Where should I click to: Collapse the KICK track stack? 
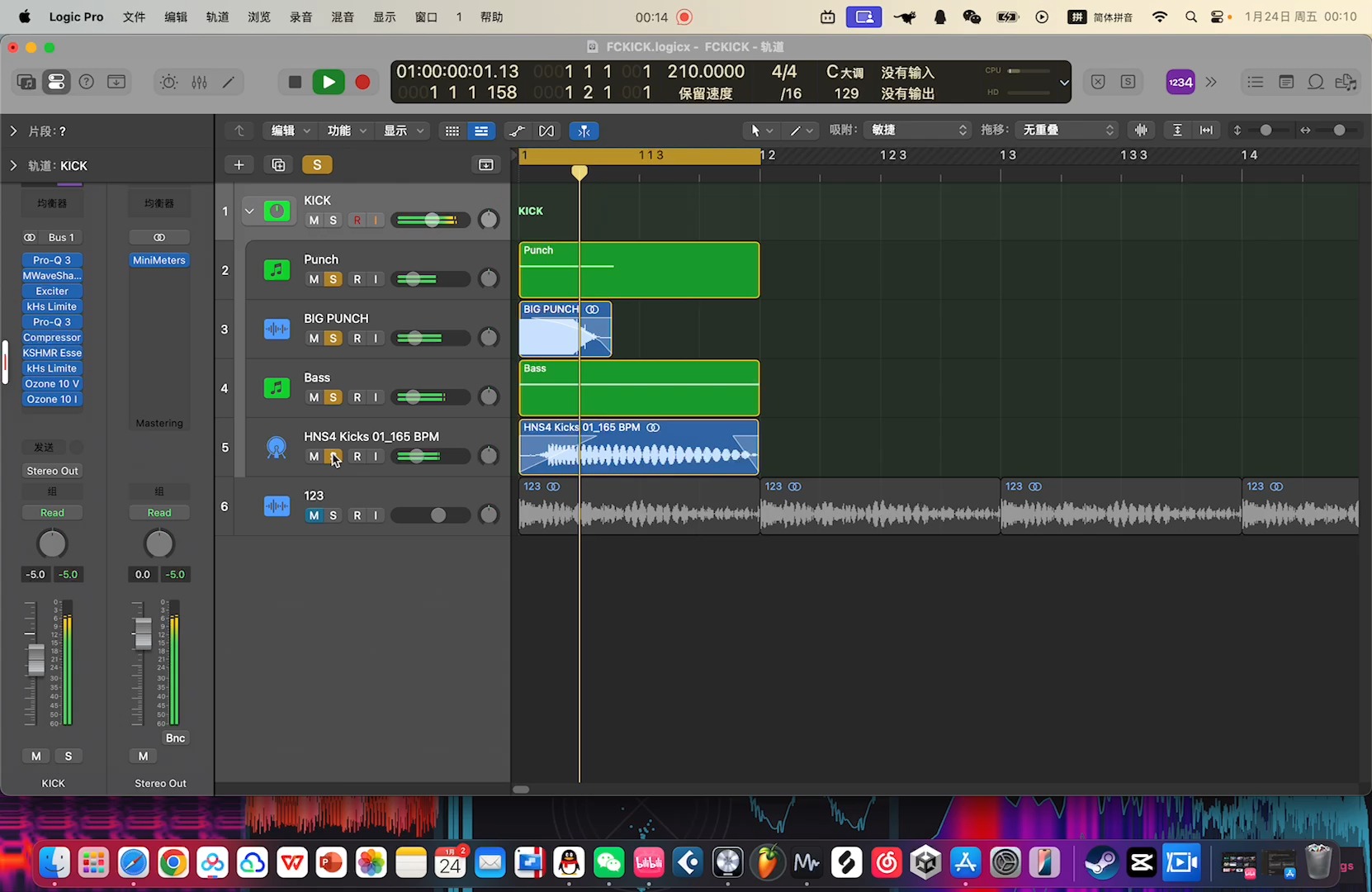coord(249,211)
